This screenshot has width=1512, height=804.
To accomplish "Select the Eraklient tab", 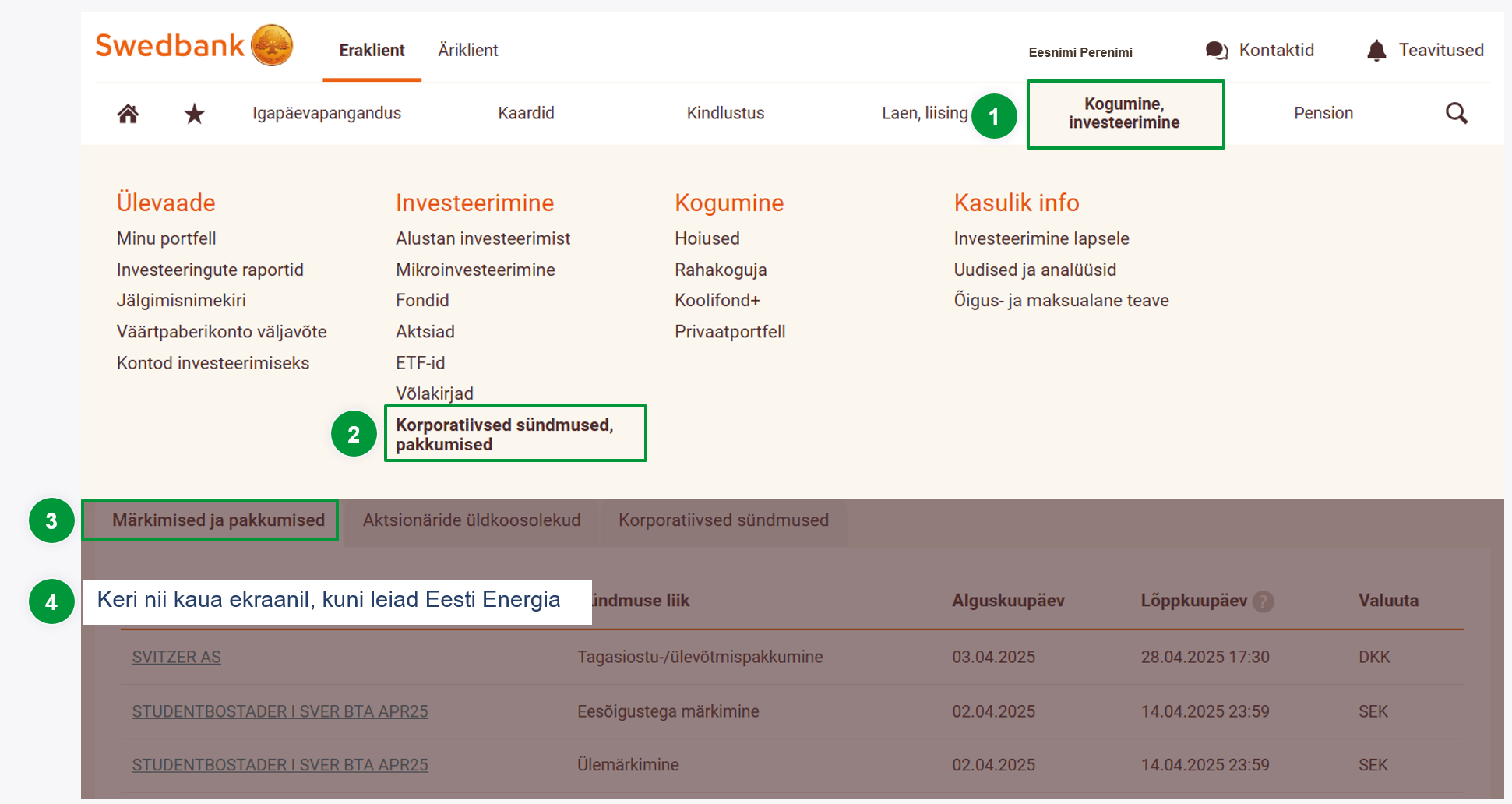I will coord(372,51).
